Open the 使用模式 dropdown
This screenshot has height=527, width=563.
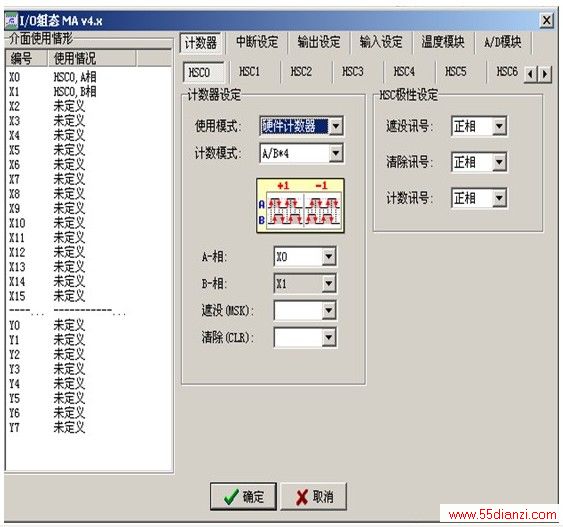click(x=336, y=126)
